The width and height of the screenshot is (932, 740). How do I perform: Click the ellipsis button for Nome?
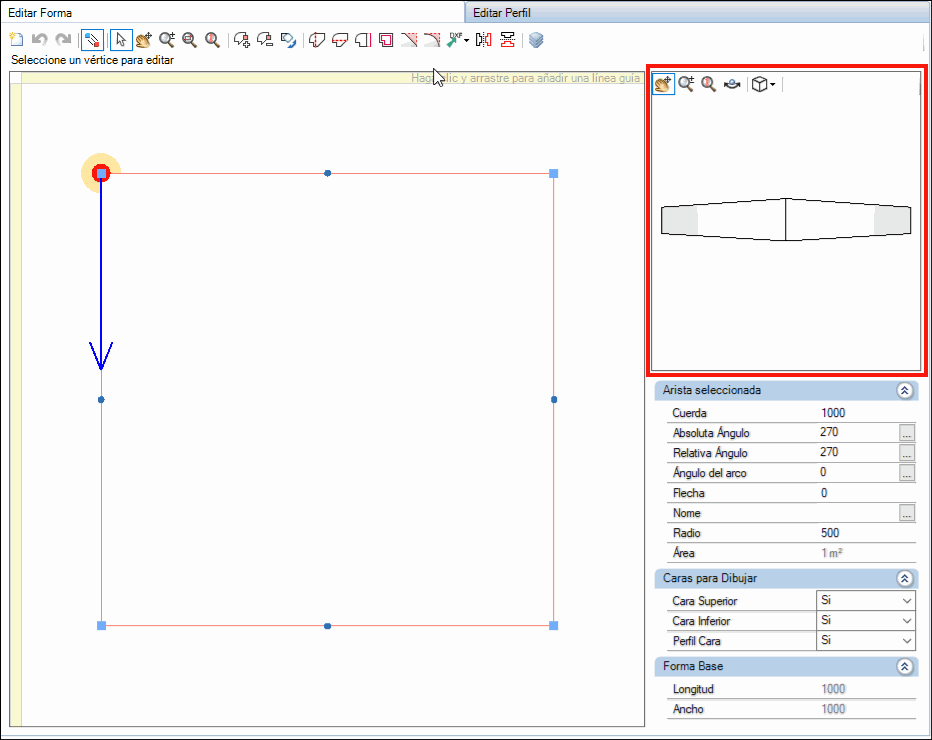tap(906, 513)
